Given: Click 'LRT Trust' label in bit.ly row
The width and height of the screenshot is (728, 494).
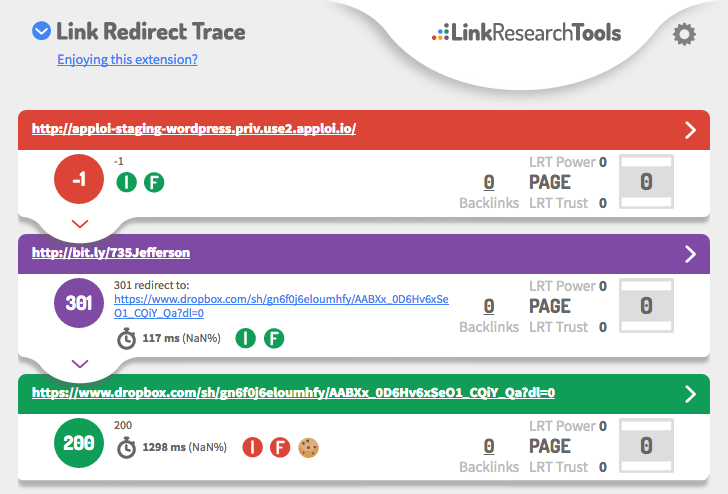Looking at the screenshot, I should (x=559, y=327).
